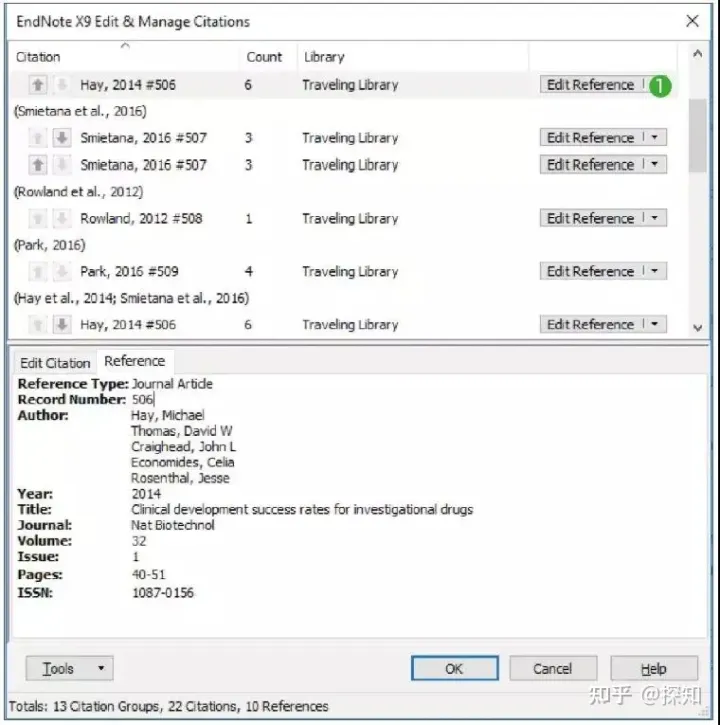The image size is (720, 725).
Task: Click the move-up arrow on the Rowland, 2012 #508 row
Action: coord(38,218)
